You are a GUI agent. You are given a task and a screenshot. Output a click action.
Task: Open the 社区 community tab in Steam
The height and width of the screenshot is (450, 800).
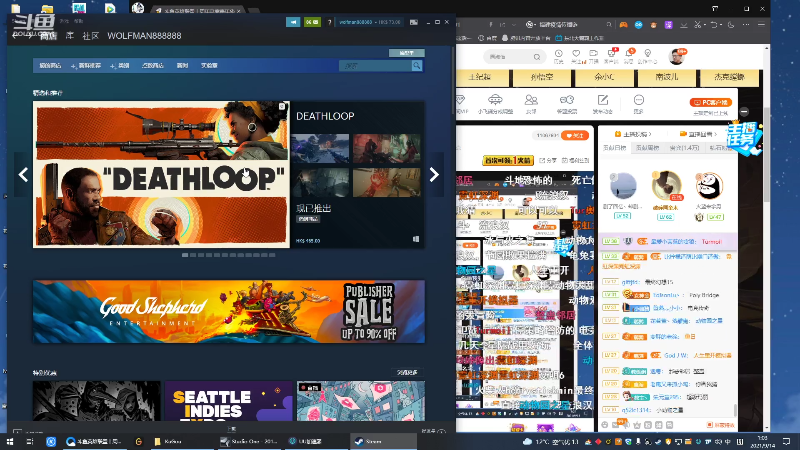90,36
